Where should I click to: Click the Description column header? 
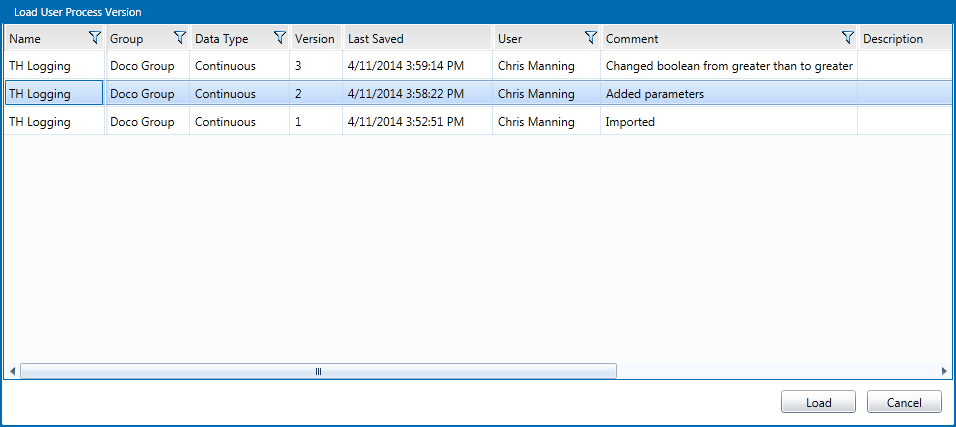(x=893, y=39)
